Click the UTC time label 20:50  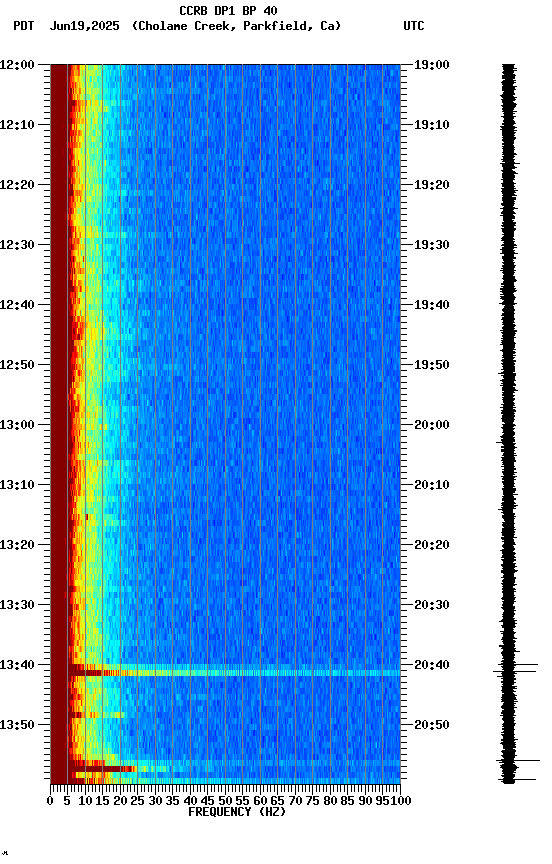click(432, 725)
